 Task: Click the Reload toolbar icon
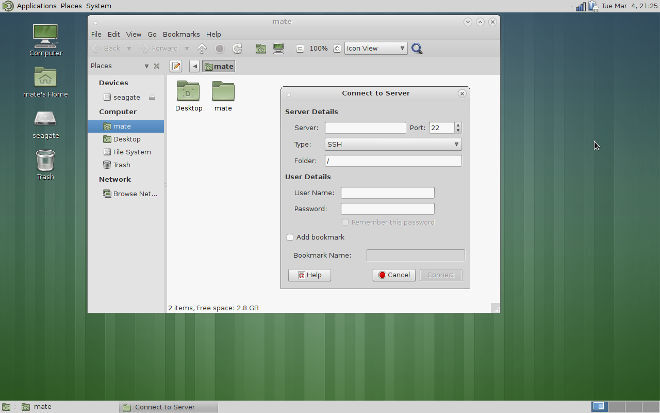click(237, 48)
